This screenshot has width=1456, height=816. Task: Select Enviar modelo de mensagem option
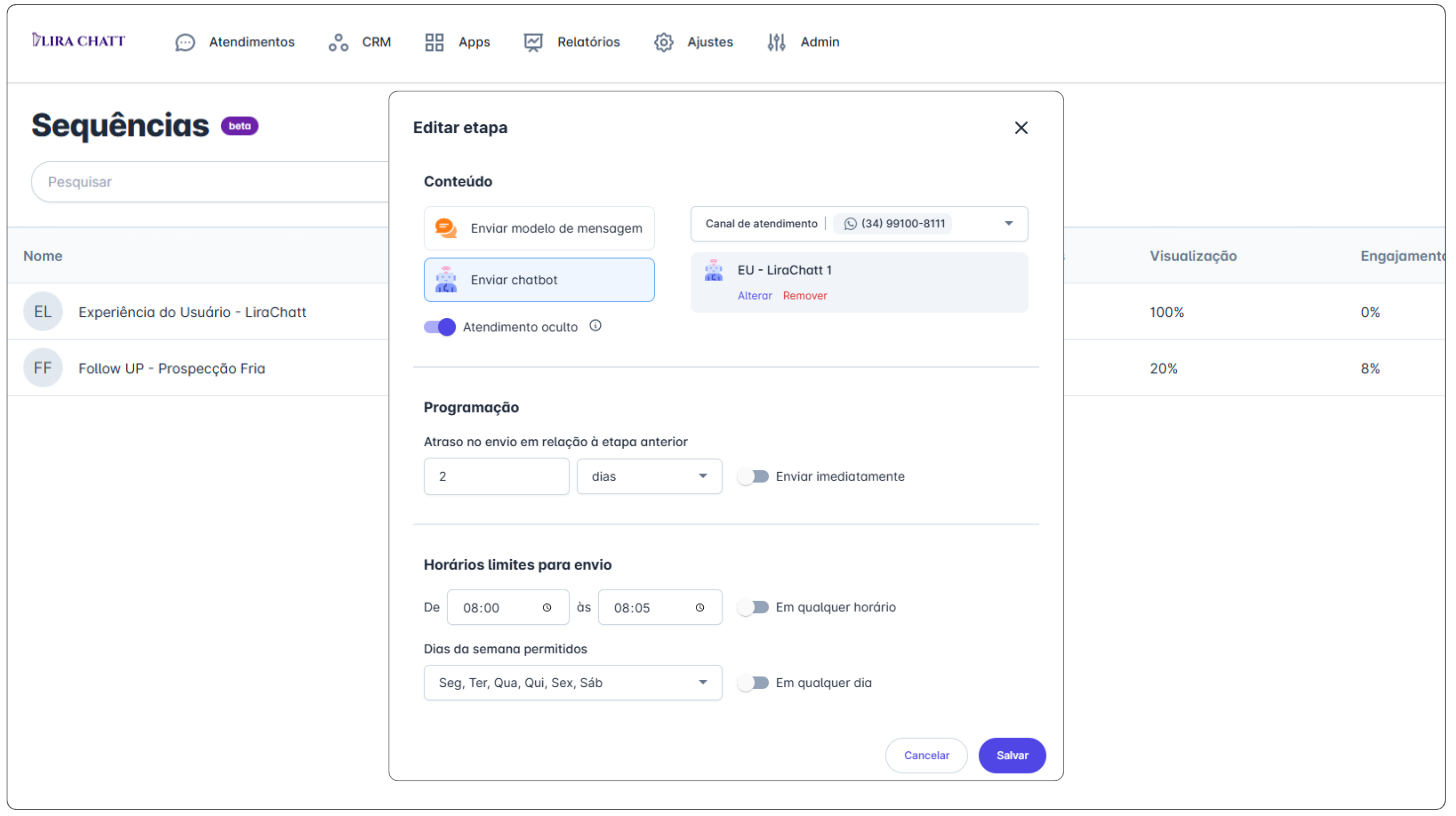point(539,228)
